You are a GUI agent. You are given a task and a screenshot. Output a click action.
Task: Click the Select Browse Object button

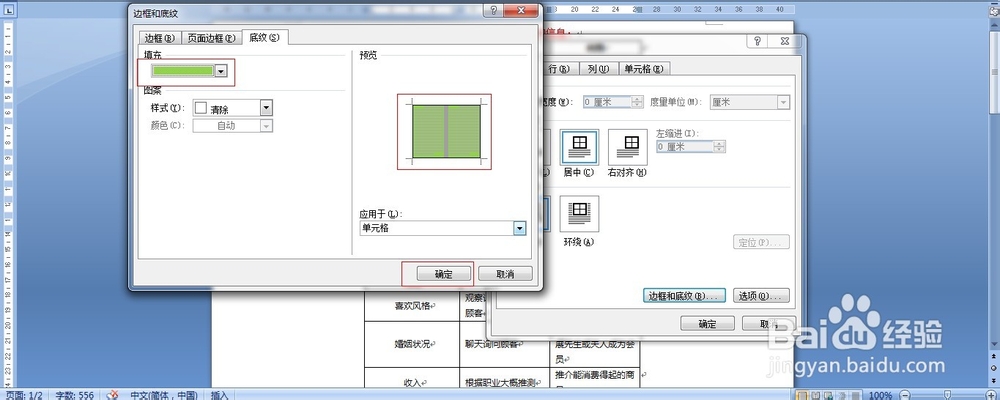coord(994,370)
